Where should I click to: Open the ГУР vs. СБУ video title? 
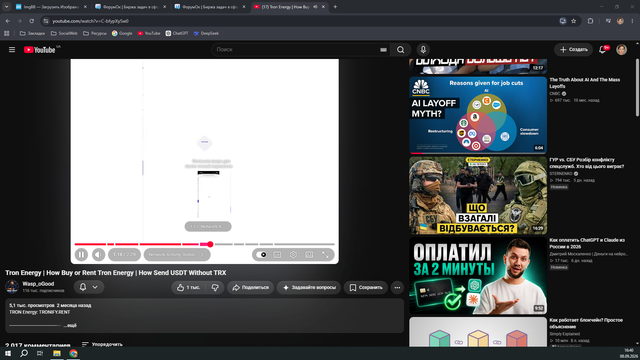[x=587, y=163]
